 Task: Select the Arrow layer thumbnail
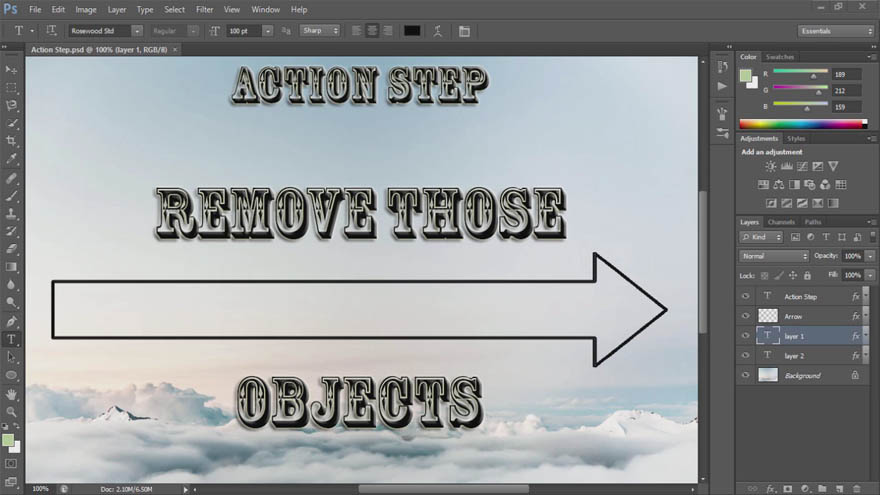click(x=768, y=316)
